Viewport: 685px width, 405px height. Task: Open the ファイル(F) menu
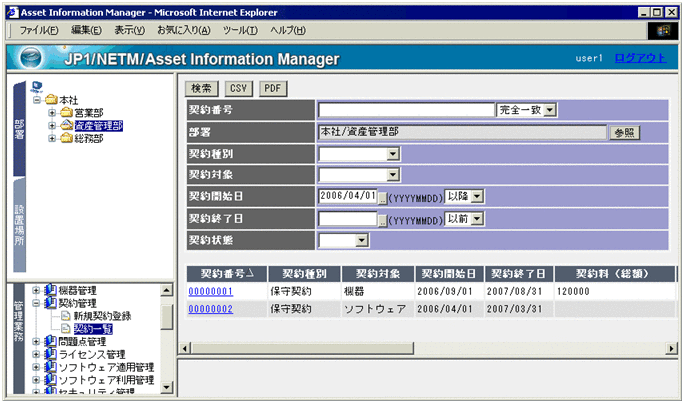click(38, 30)
